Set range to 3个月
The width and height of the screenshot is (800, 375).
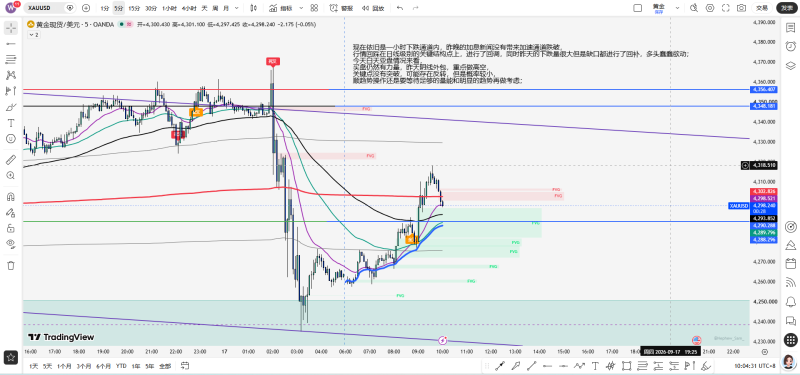click(84, 366)
